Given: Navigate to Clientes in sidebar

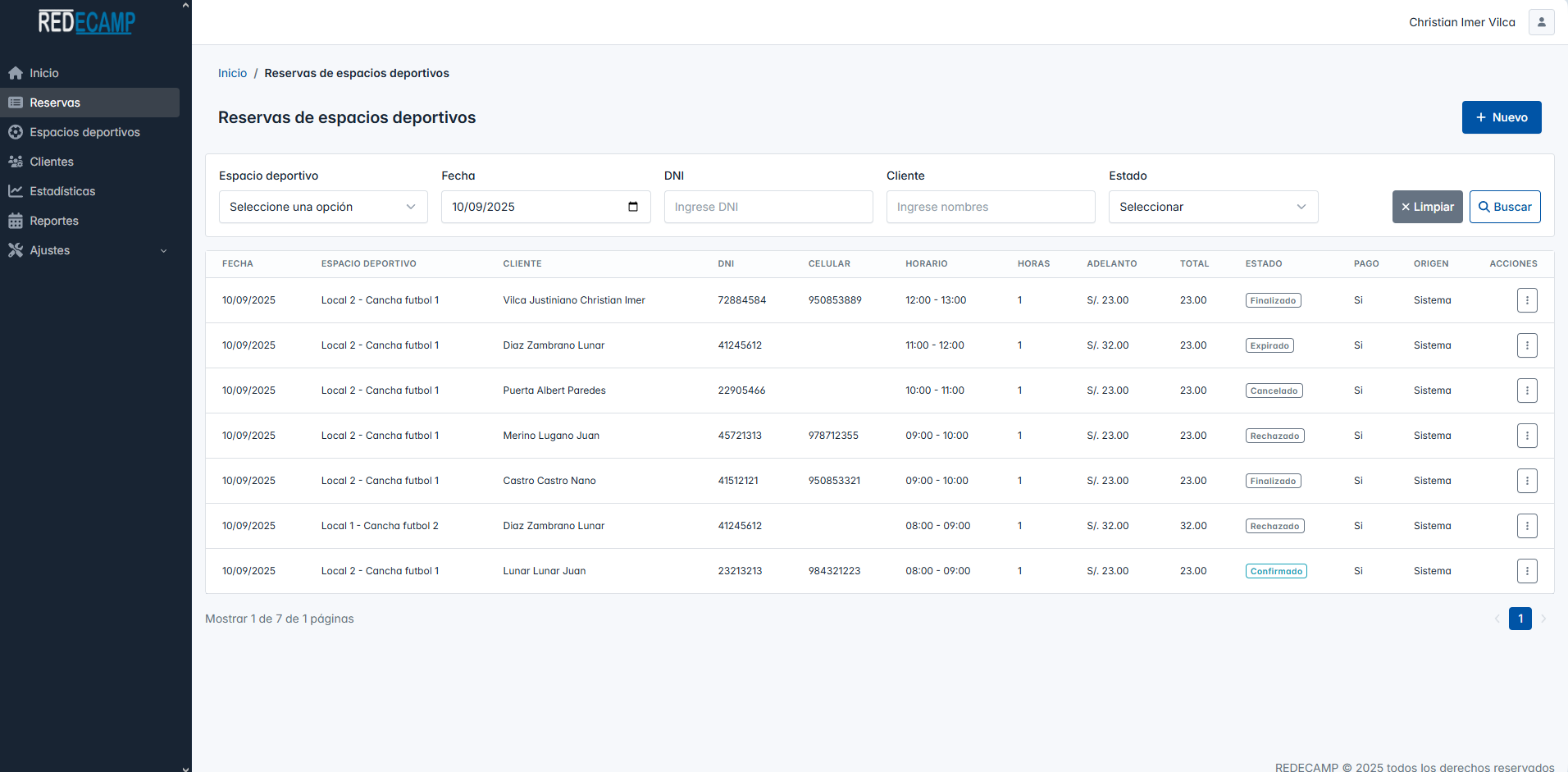Looking at the screenshot, I should click(x=52, y=162).
